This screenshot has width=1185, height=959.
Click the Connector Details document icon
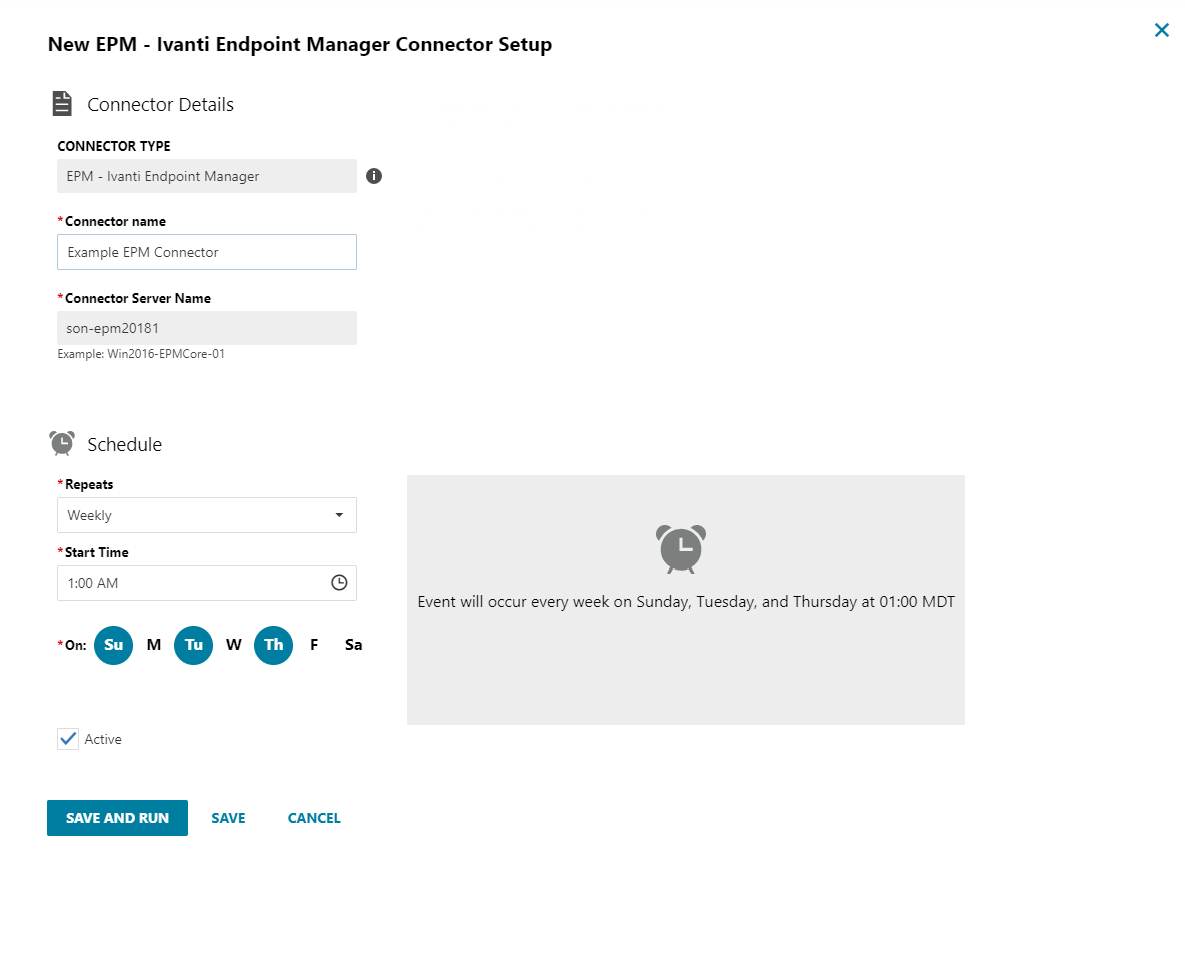point(62,102)
